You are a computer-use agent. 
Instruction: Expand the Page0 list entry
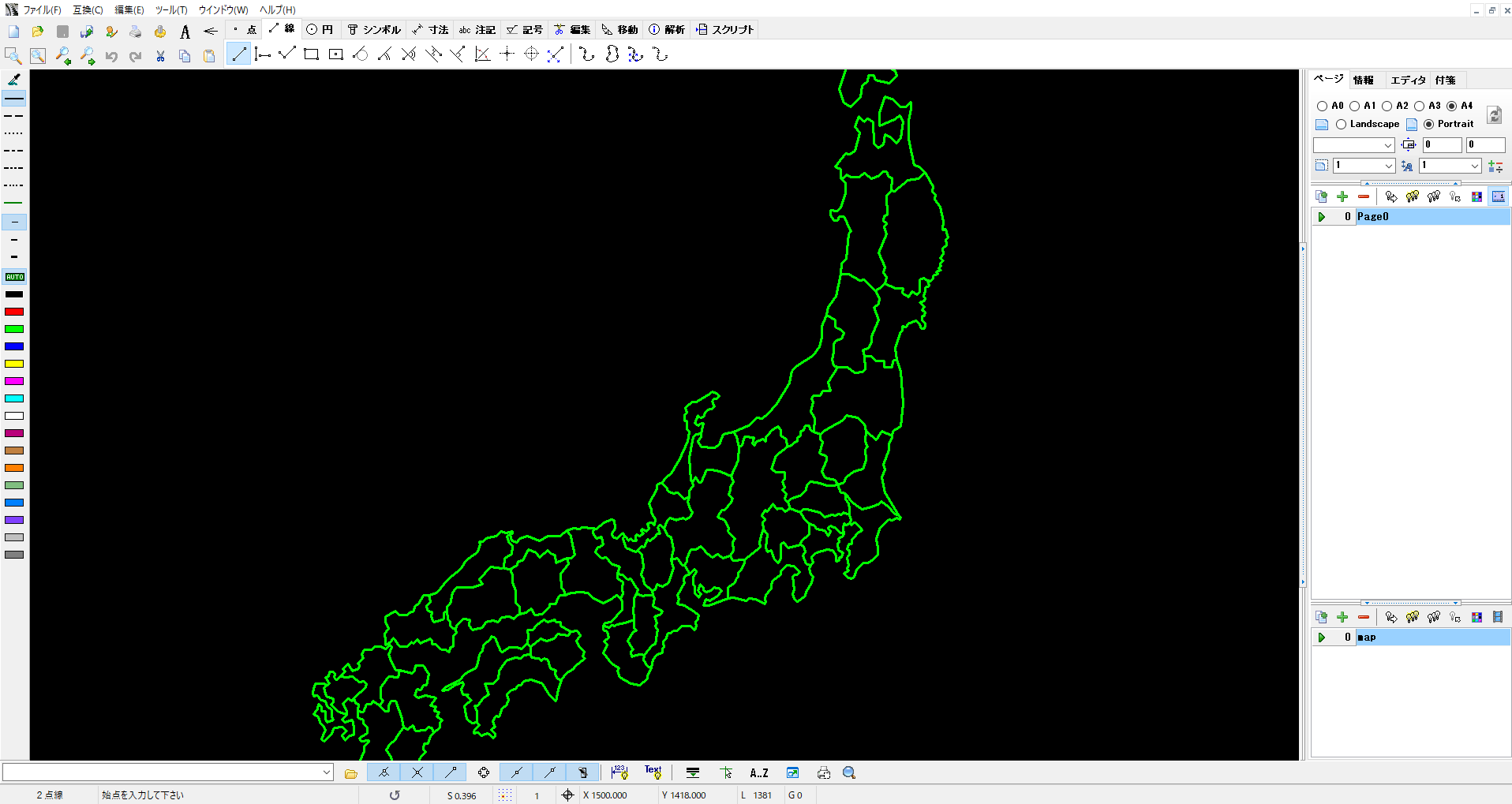pos(1322,216)
